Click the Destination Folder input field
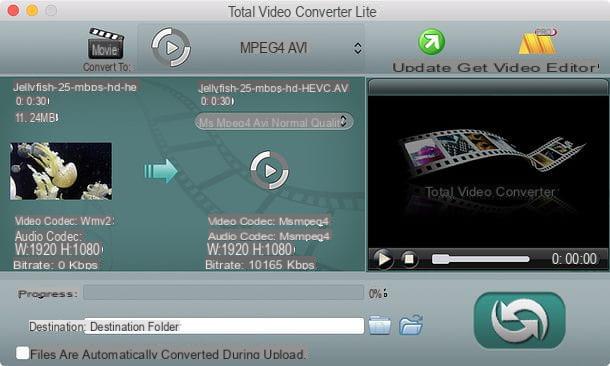 [225, 326]
